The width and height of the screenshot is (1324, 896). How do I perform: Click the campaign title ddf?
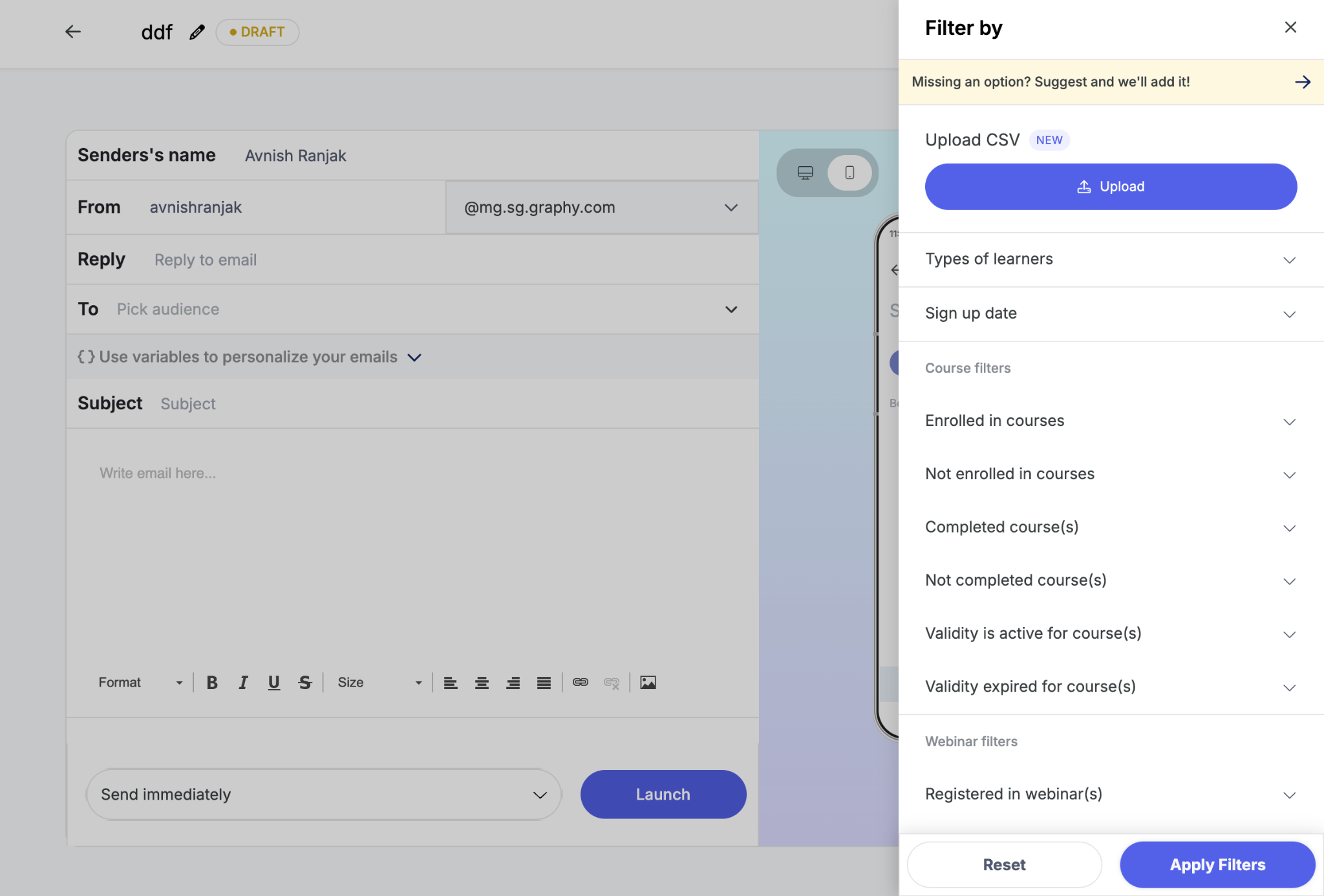click(156, 32)
